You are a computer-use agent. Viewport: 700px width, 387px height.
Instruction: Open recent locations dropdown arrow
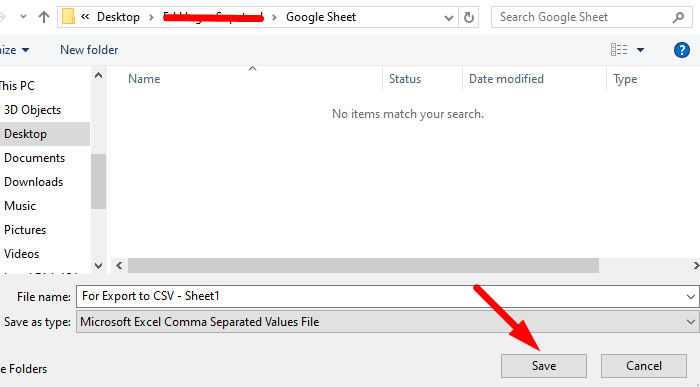pyautogui.click(x=23, y=17)
